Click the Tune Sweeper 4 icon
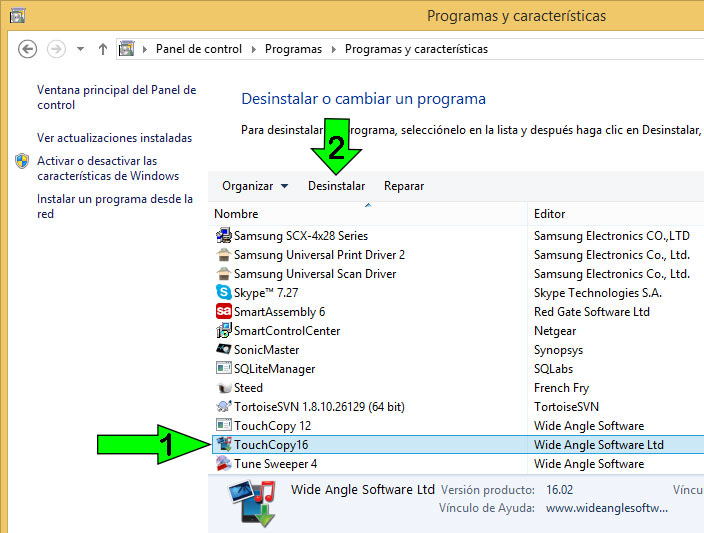The image size is (704, 533). pos(224,463)
